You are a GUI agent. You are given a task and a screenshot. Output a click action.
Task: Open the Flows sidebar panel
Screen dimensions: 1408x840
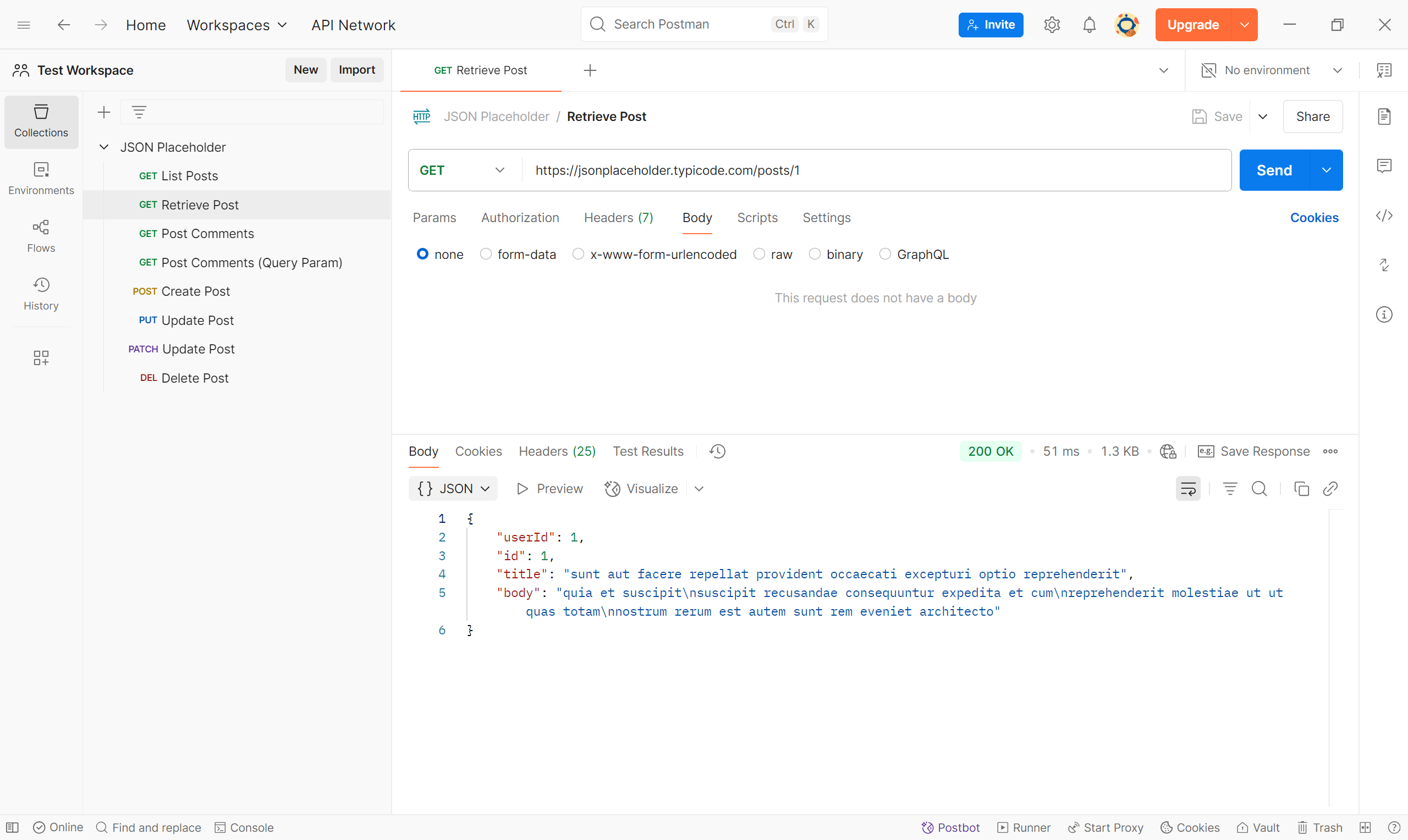pyautogui.click(x=41, y=236)
